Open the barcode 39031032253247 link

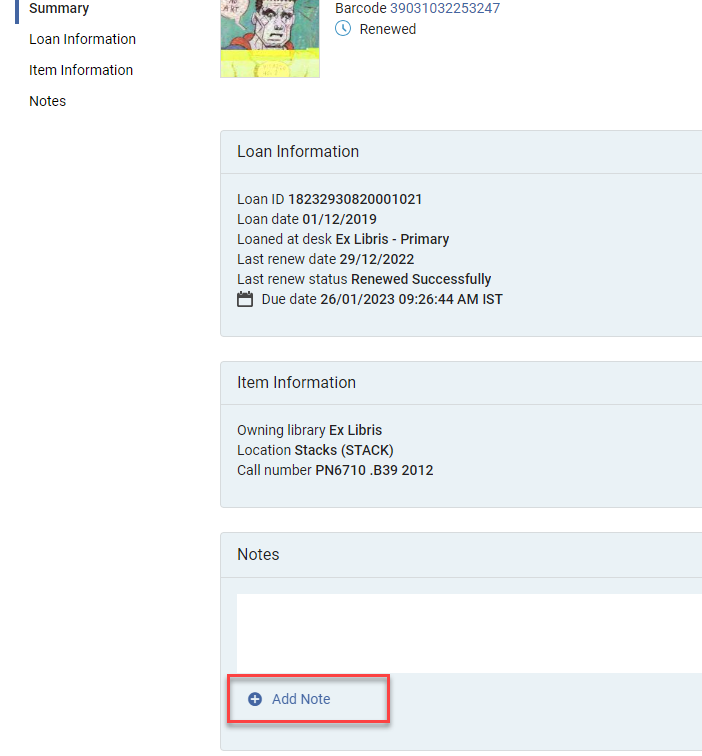coord(444,8)
